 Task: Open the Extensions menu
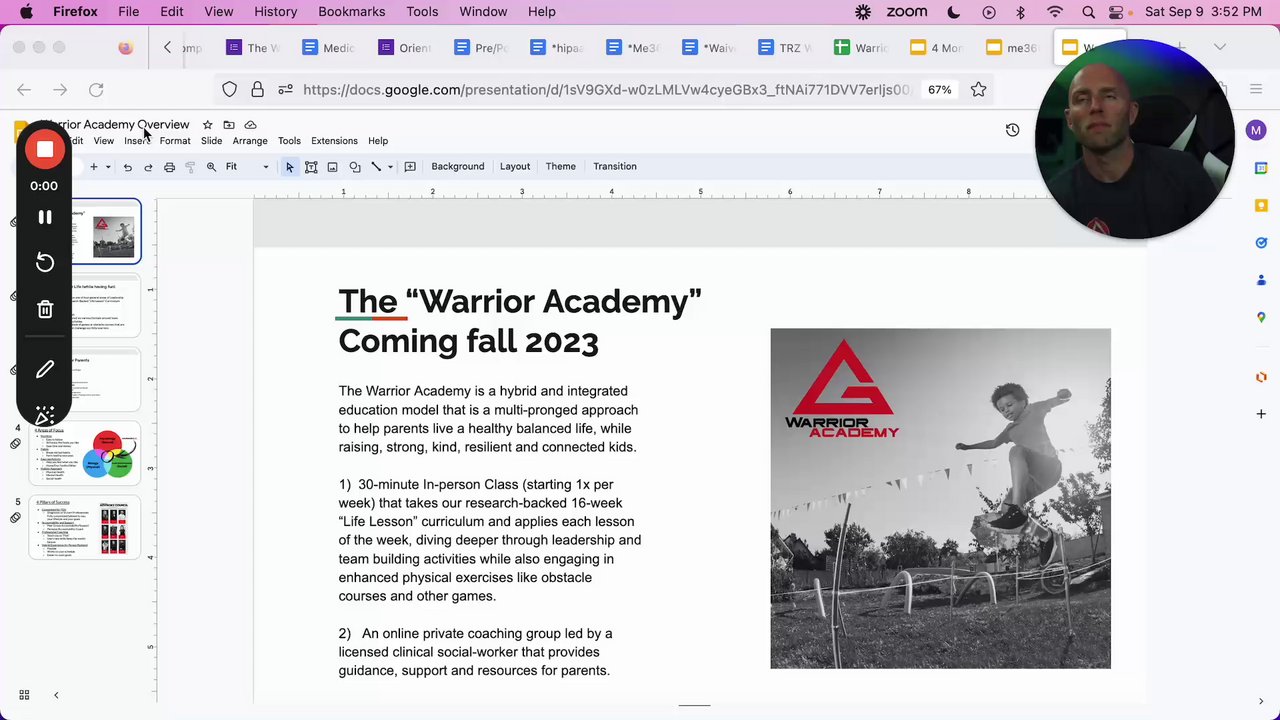coord(334,141)
